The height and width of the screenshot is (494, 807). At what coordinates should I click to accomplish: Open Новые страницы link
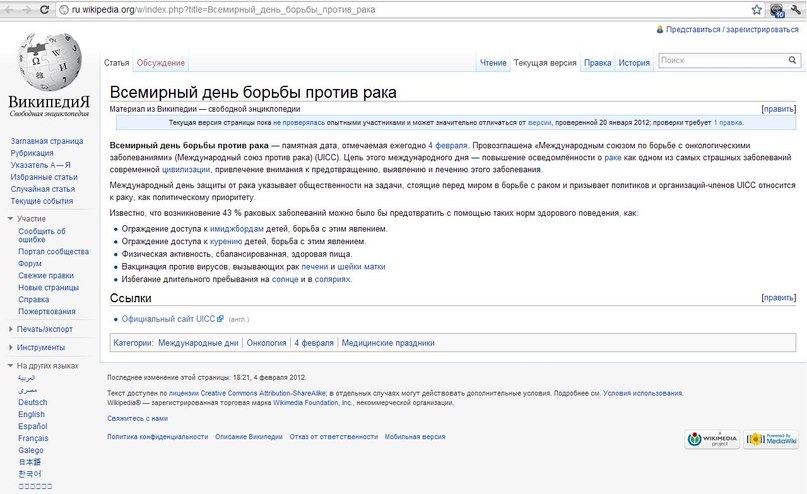coord(48,287)
